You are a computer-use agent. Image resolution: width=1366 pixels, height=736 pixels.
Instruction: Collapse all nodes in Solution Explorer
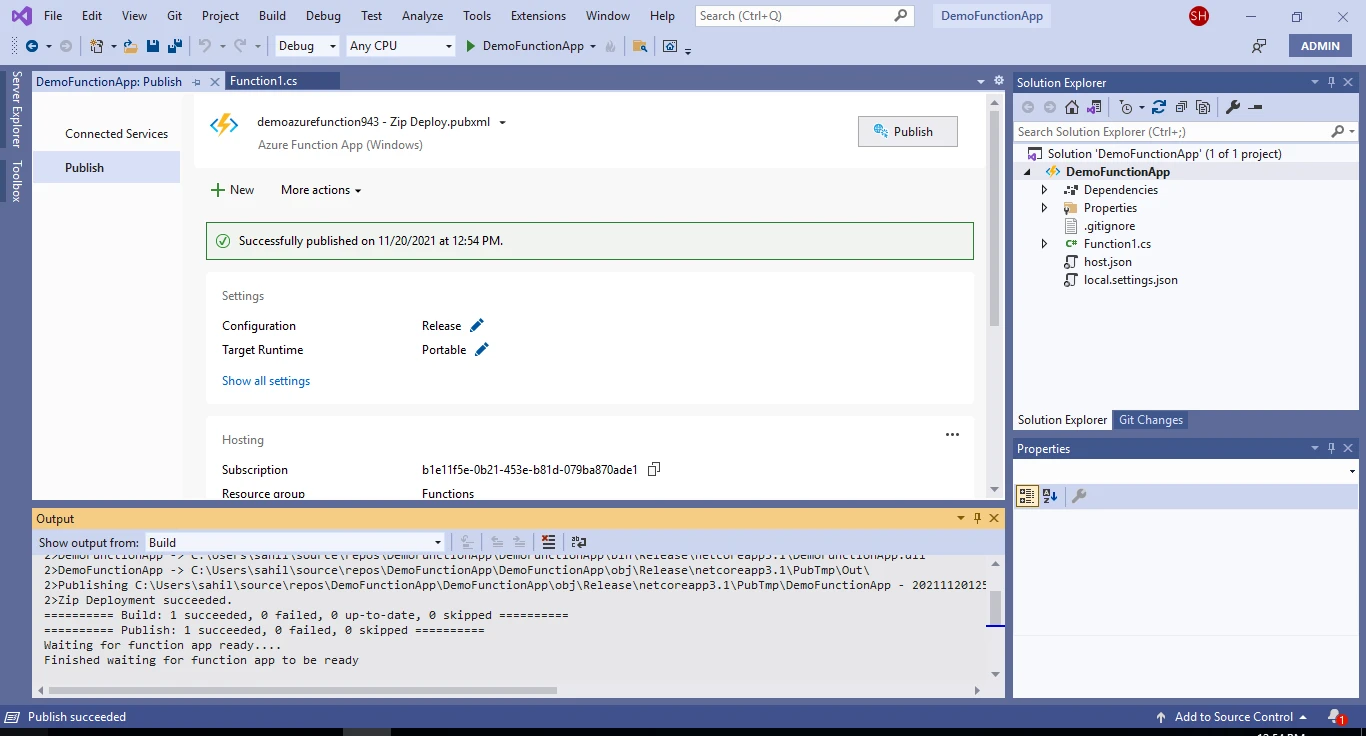click(1181, 107)
